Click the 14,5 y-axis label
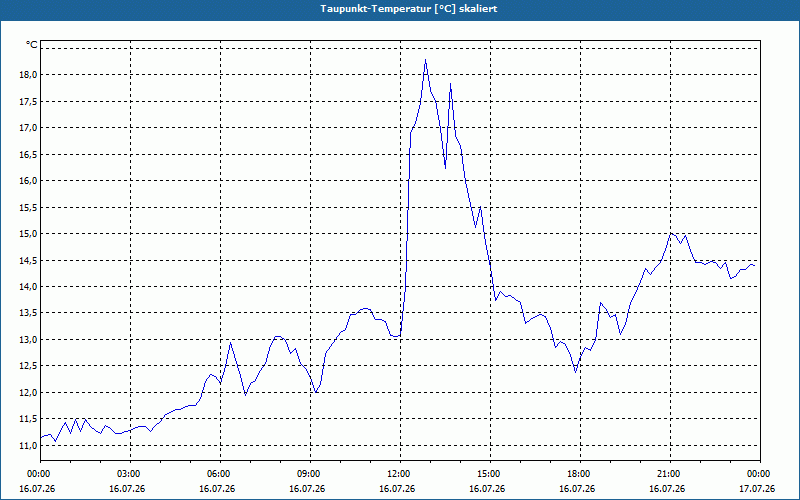Screen dimensions: 800x500 28,260
